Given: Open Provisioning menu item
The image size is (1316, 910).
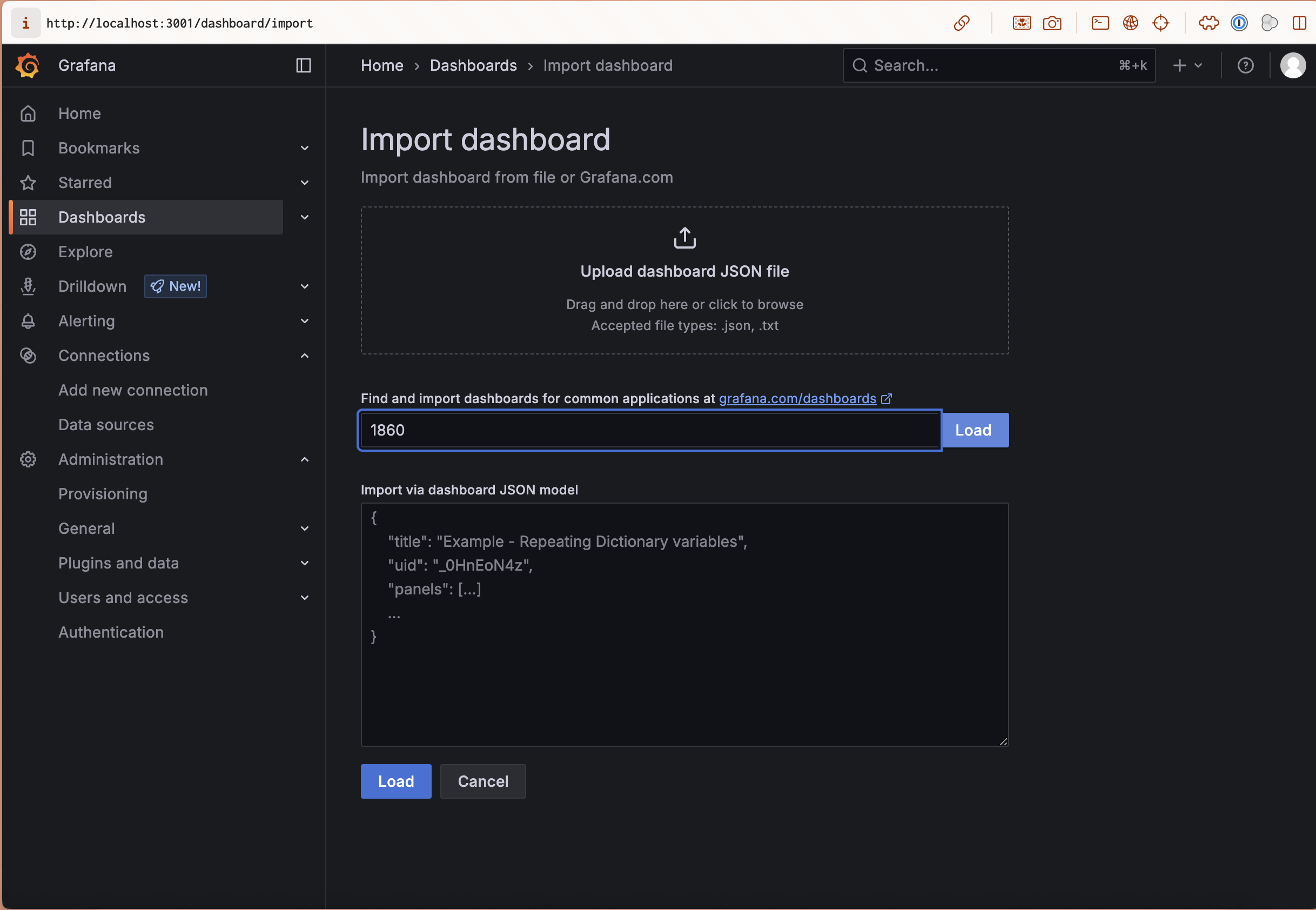Looking at the screenshot, I should pos(103,494).
